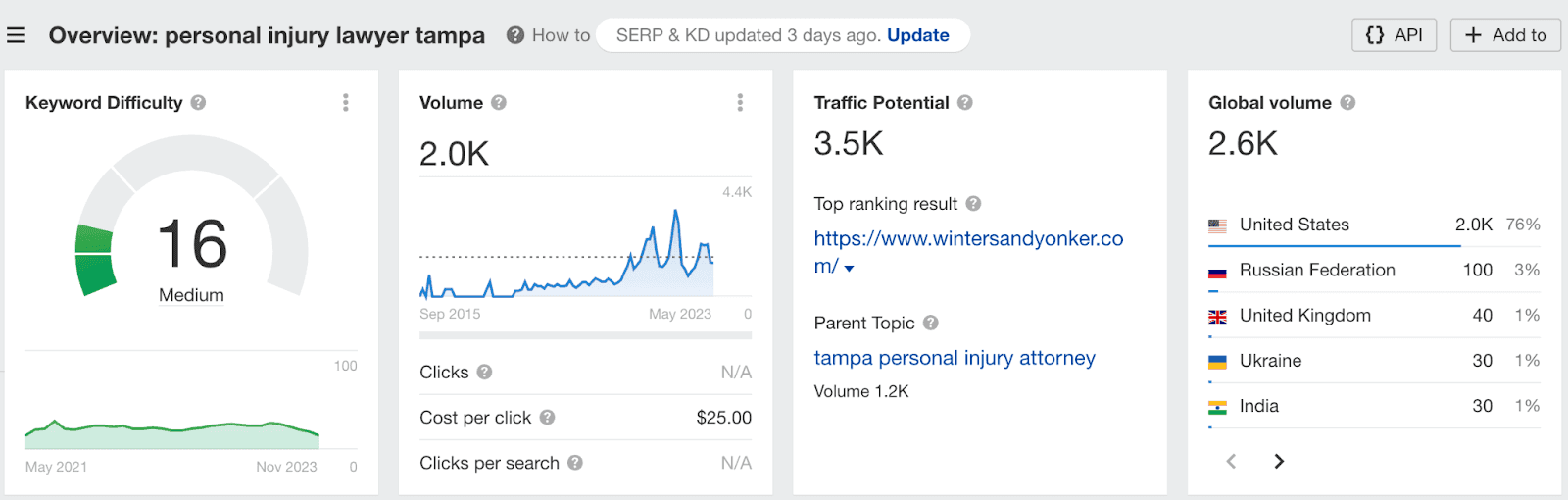Viewport: 1568px width, 500px height.
Task: Click the Top ranking result help icon
Action: click(x=973, y=203)
